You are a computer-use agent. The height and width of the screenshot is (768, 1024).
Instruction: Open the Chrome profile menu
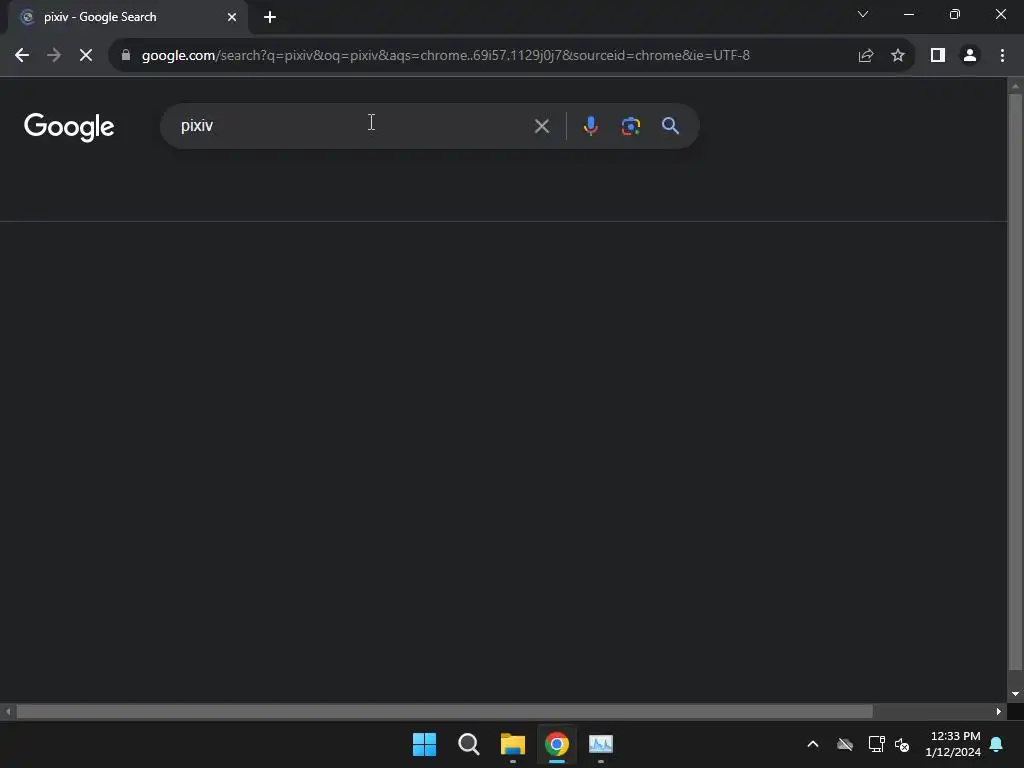click(970, 56)
